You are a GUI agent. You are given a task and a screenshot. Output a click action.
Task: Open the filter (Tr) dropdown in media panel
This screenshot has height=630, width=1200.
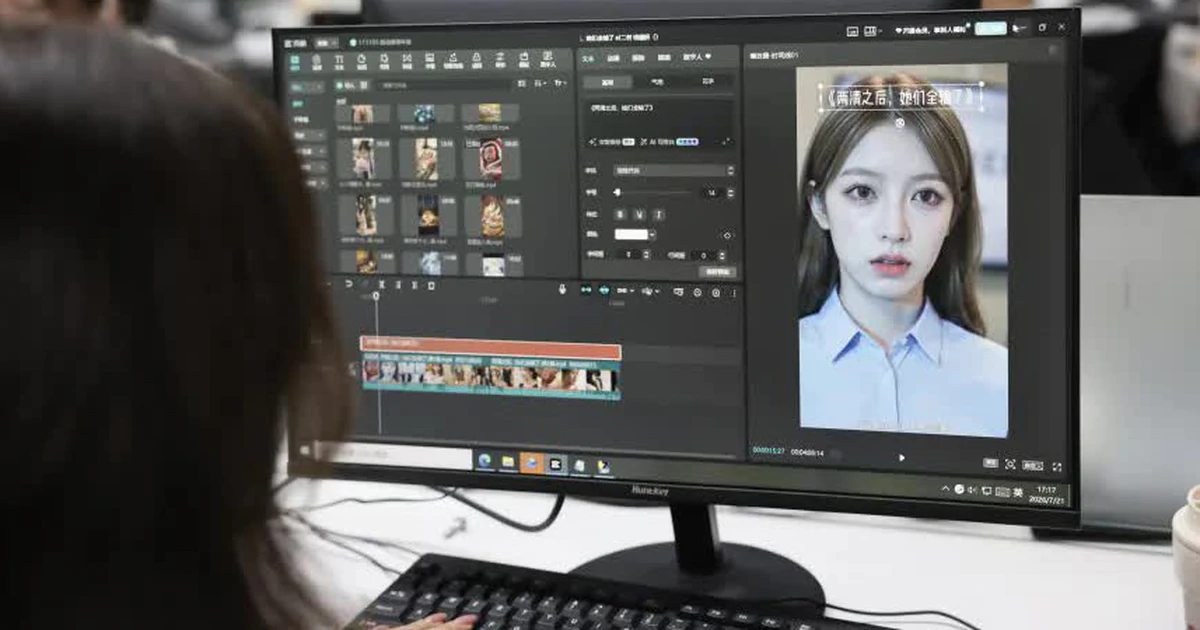click(x=561, y=85)
